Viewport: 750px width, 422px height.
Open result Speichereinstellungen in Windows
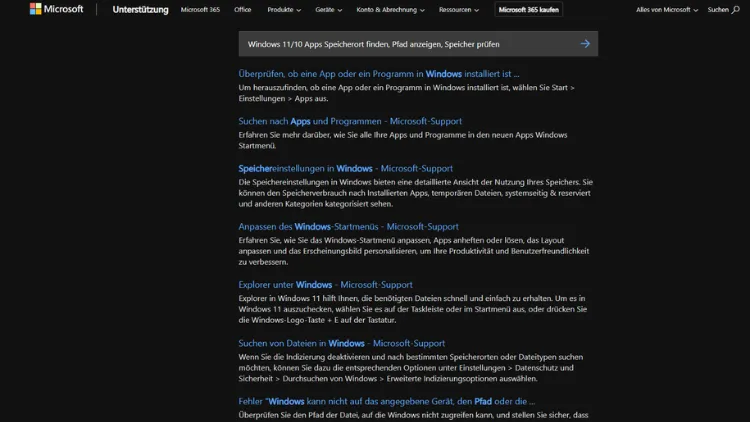[x=345, y=168]
